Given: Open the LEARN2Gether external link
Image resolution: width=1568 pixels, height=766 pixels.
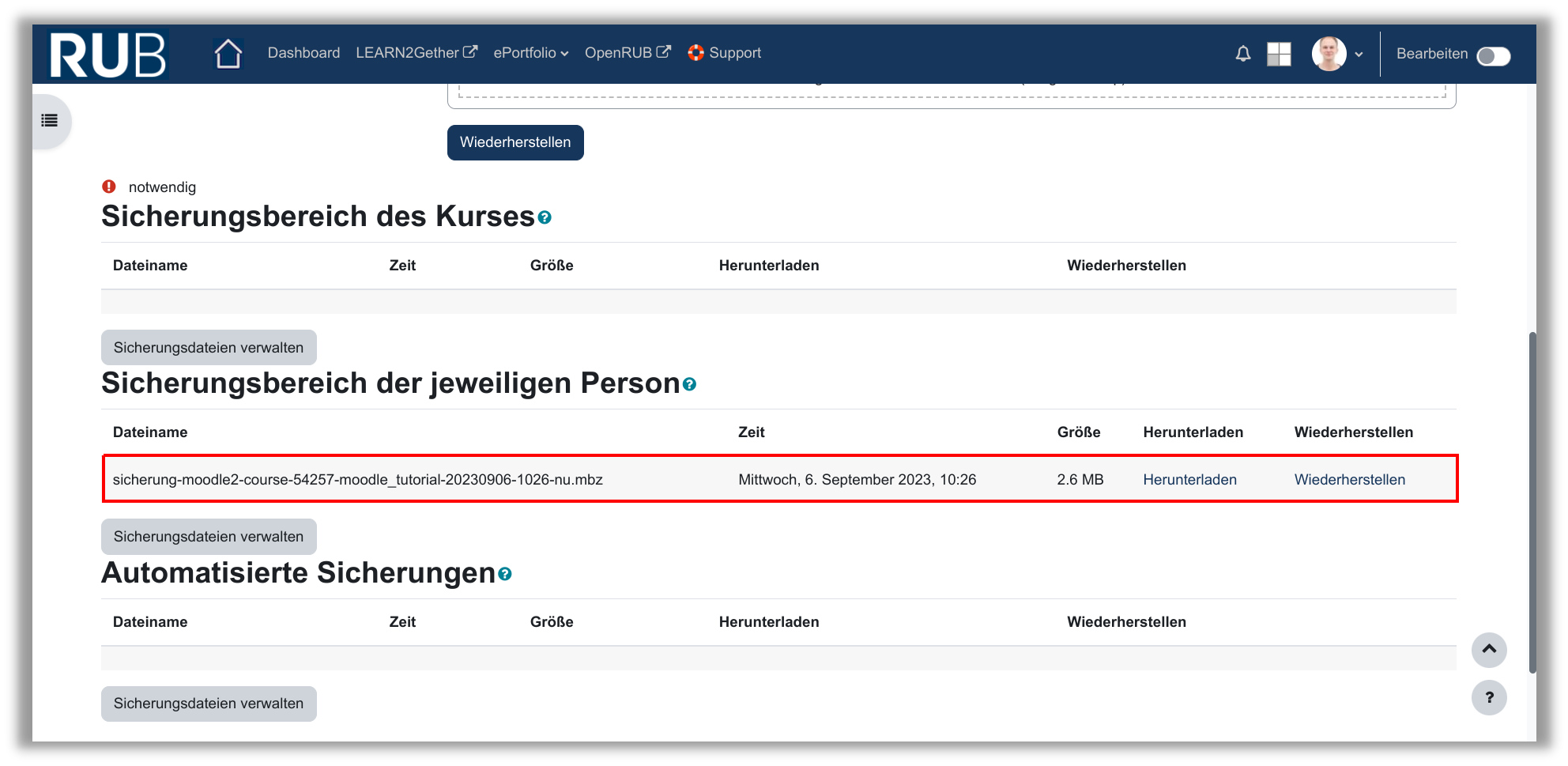Looking at the screenshot, I should coord(416,53).
